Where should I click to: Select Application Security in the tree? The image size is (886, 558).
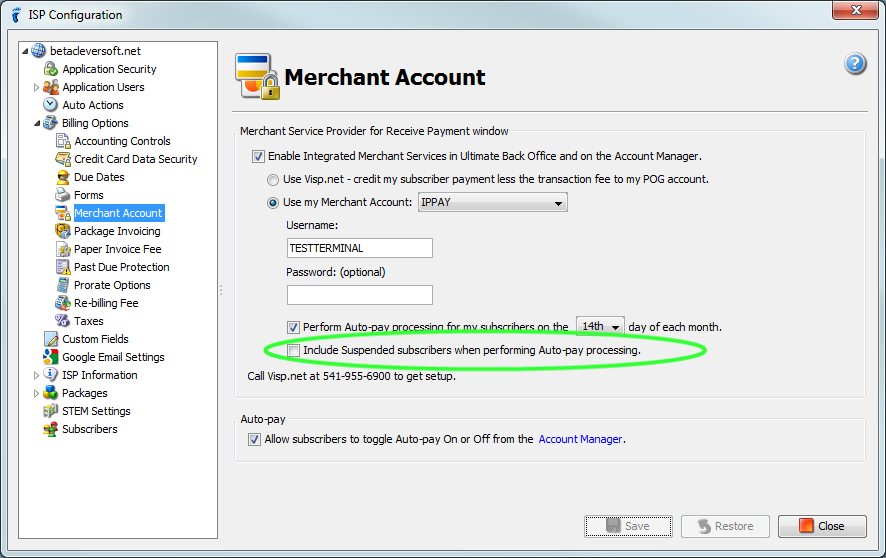109,69
